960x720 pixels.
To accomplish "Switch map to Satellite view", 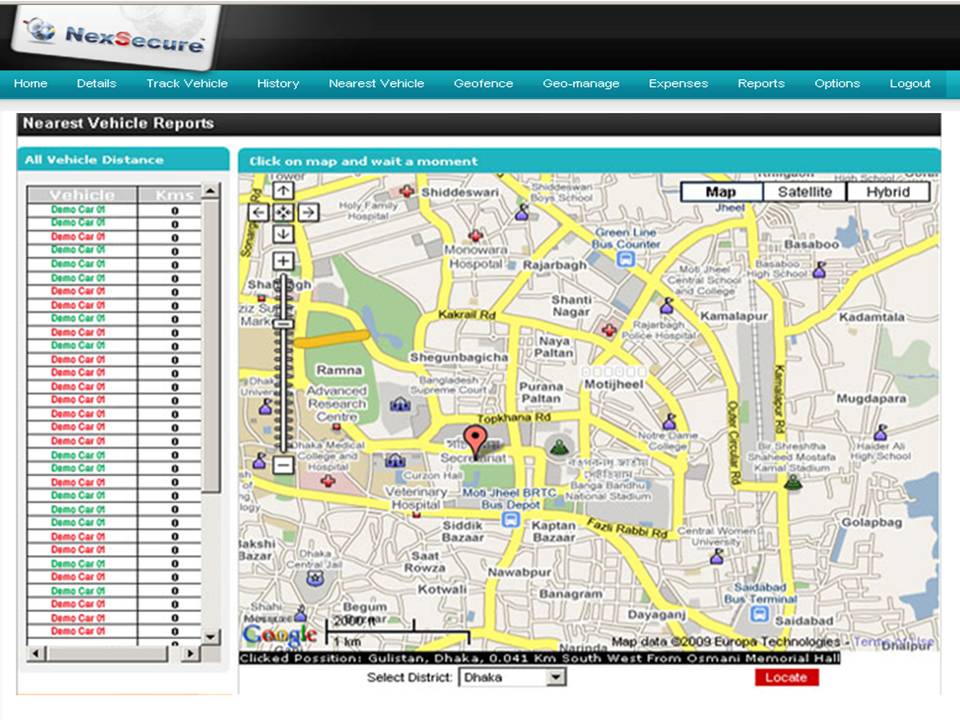I will point(804,192).
